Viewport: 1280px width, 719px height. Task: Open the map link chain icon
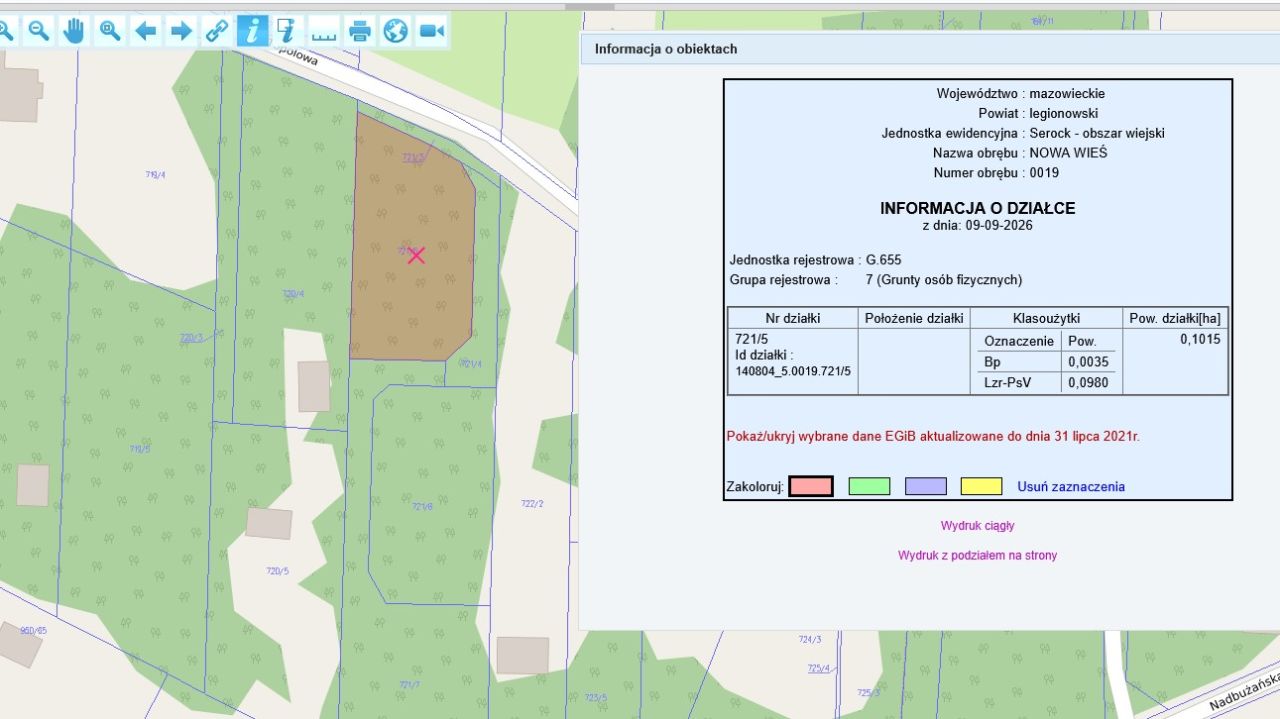coord(217,31)
